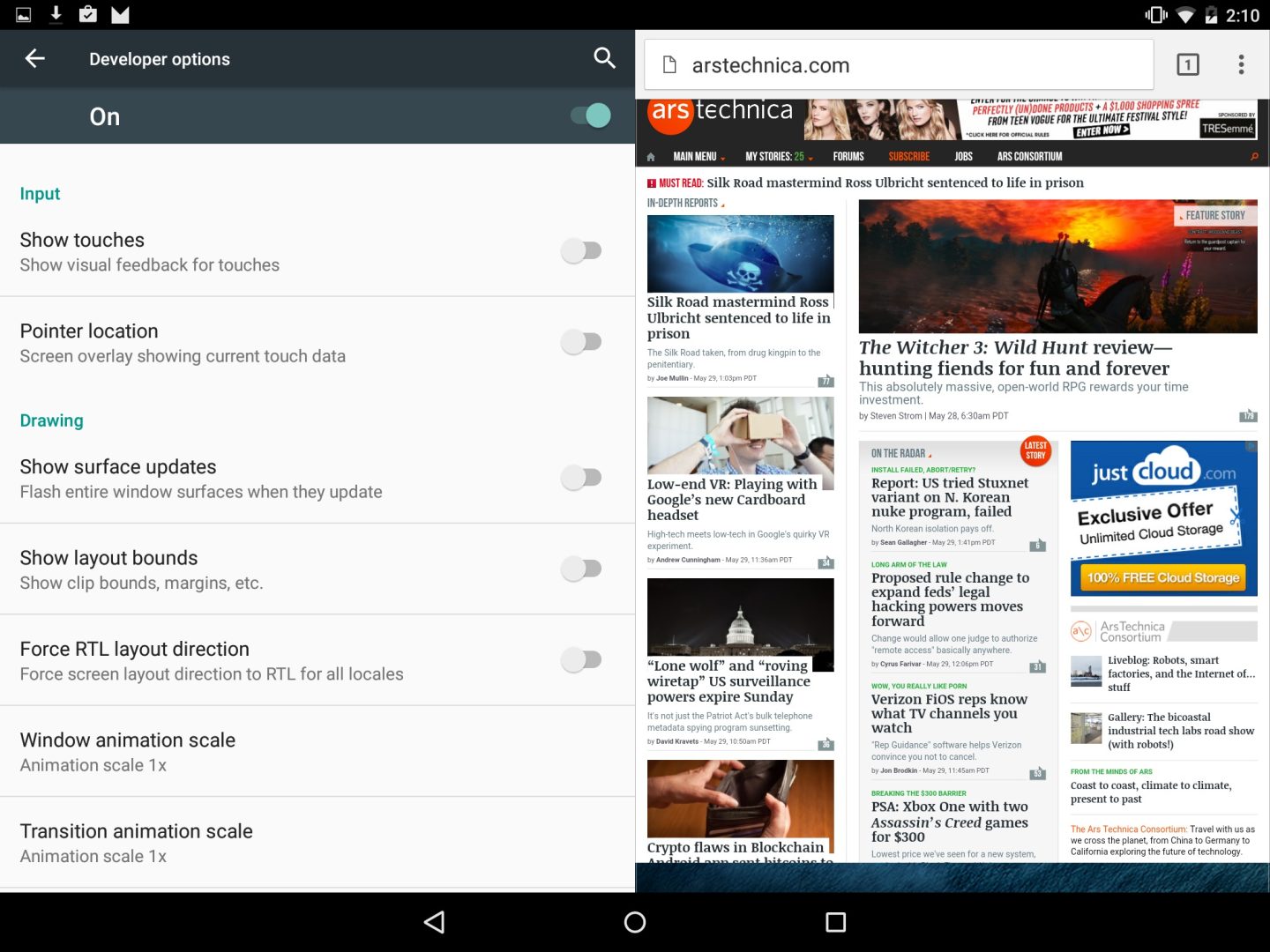The width and height of the screenshot is (1270, 952).
Task: Select the FORUMS menu item
Action: [848, 156]
